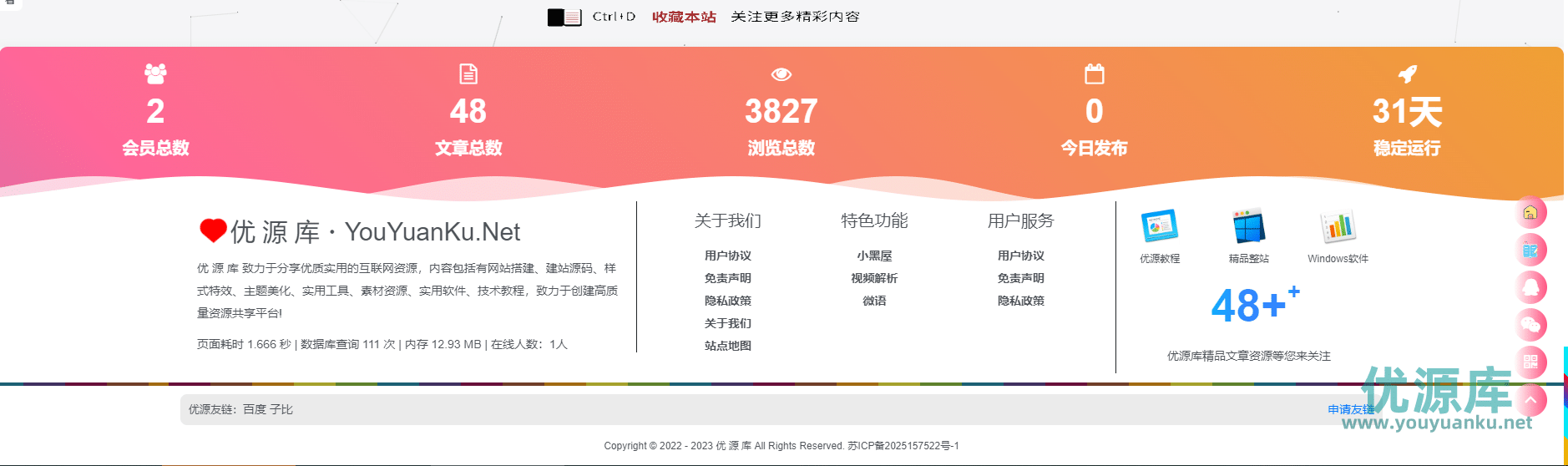Open the 微语 link
Image resolution: width=1568 pixels, height=466 pixels.
[874, 301]
